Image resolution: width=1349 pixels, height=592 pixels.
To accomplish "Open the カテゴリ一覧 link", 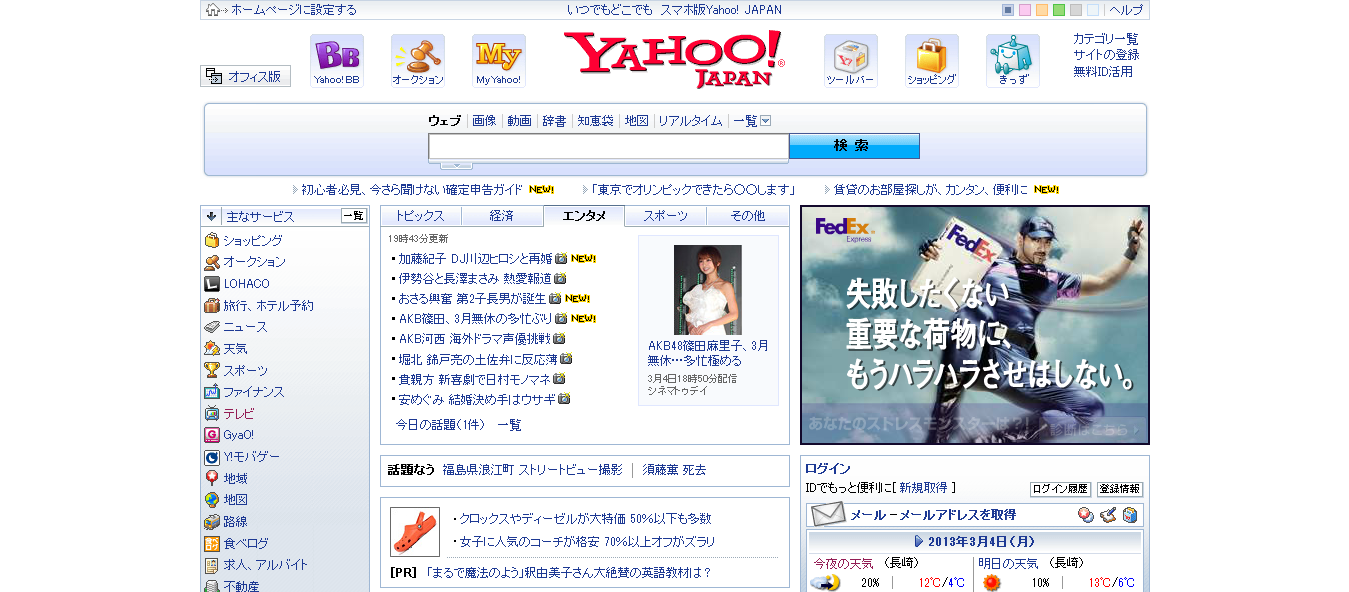I will [1106, 39].
